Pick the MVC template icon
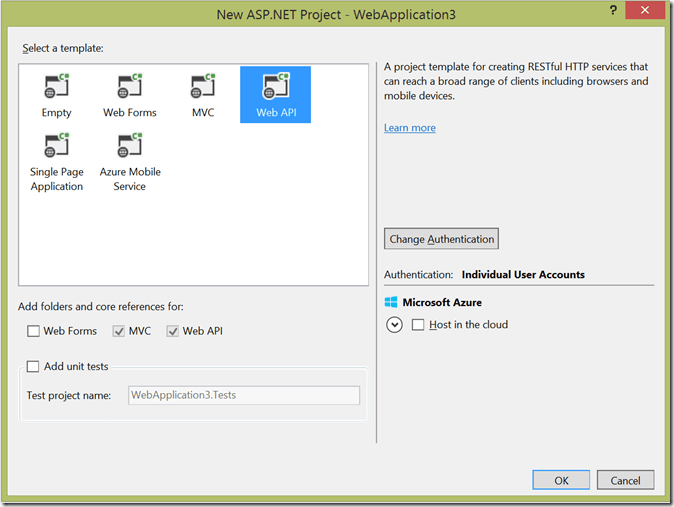Image resolution: width=674 pixels, height=507 pixels. pos(202,86)
